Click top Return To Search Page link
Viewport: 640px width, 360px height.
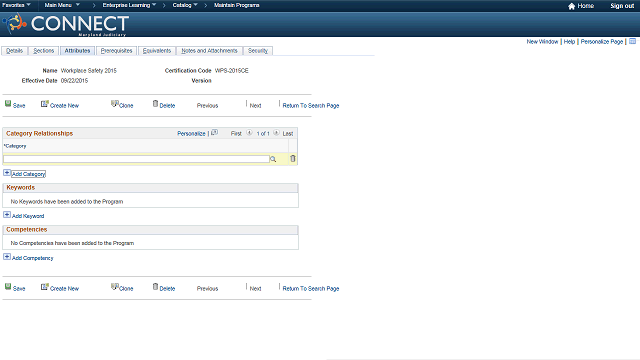tap(311, 105)
